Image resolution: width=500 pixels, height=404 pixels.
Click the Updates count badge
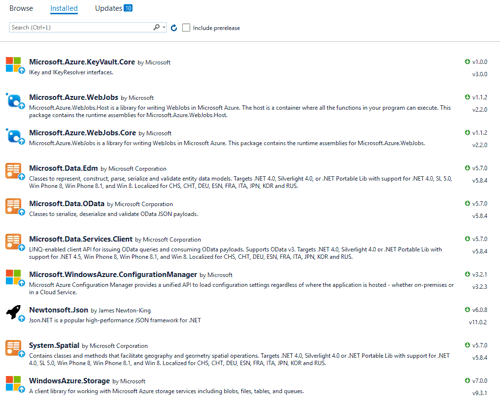click(x=128, y=8)
